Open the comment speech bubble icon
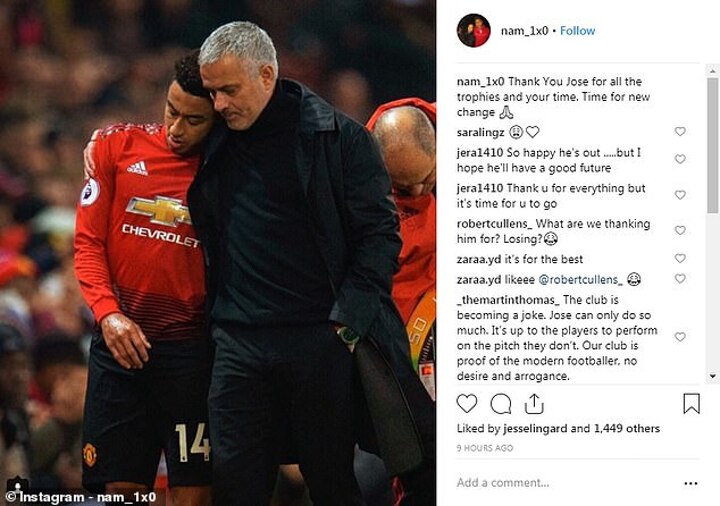The width and height of the screenshot is (720, 506). (501, 404)
